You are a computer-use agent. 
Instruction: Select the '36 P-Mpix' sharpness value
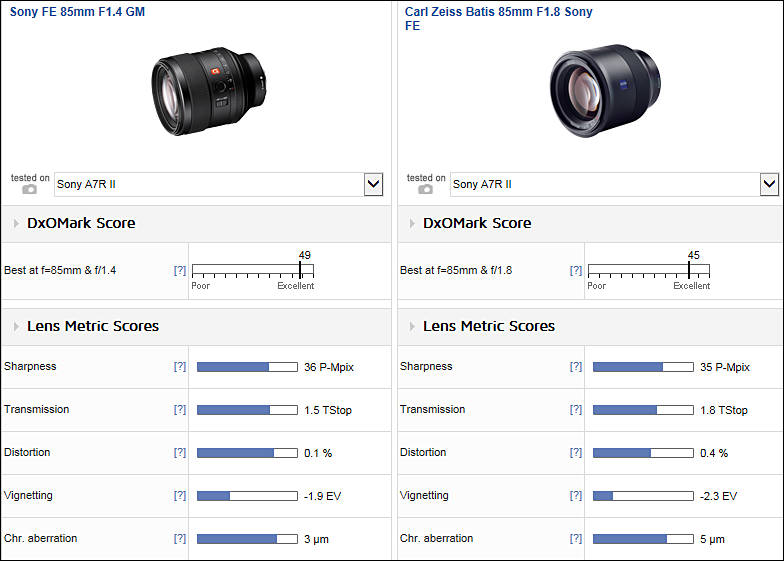tap(329, 367)
